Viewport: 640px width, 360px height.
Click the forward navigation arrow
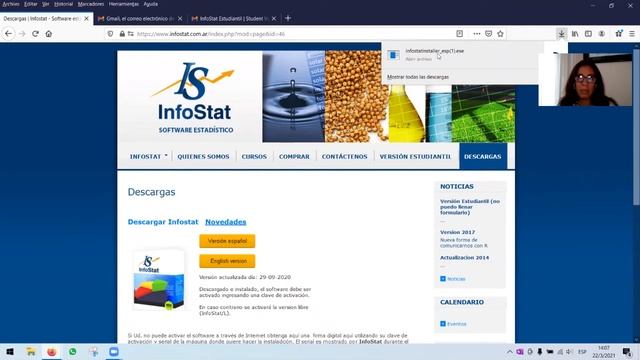click(x=22, y=34)
